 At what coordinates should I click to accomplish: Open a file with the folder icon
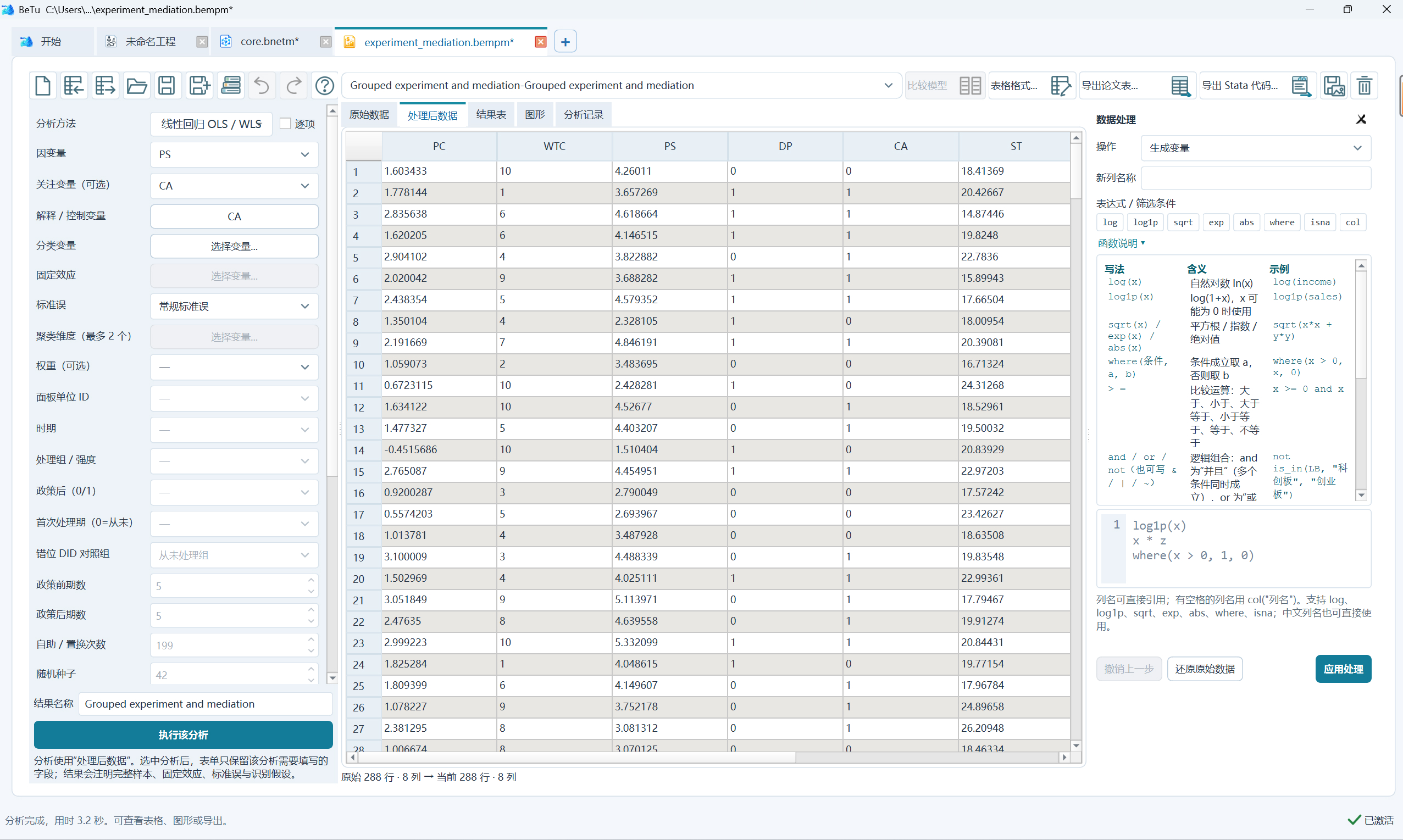(x=136, y=86)
